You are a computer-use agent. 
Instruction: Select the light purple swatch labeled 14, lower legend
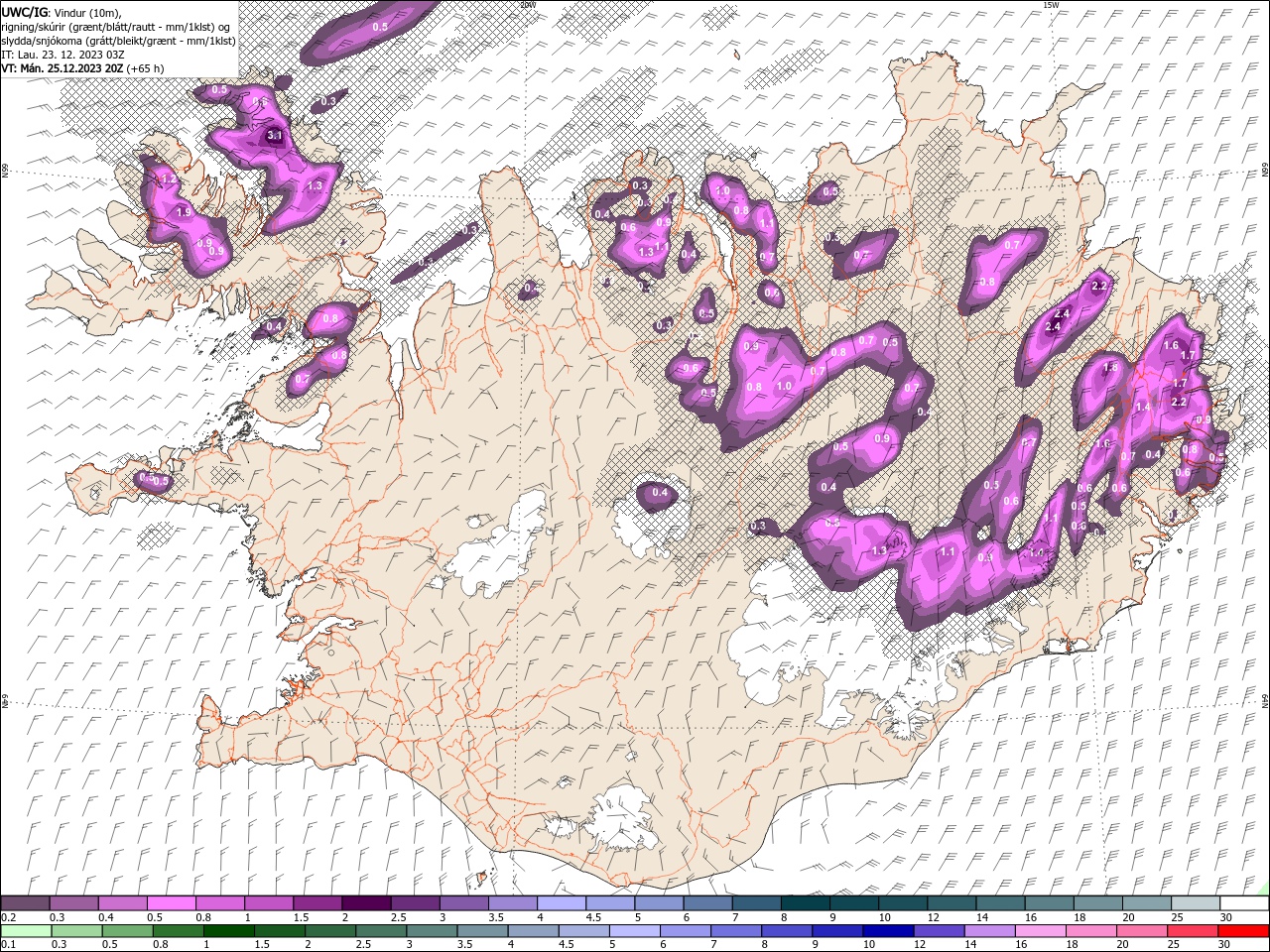988,931
